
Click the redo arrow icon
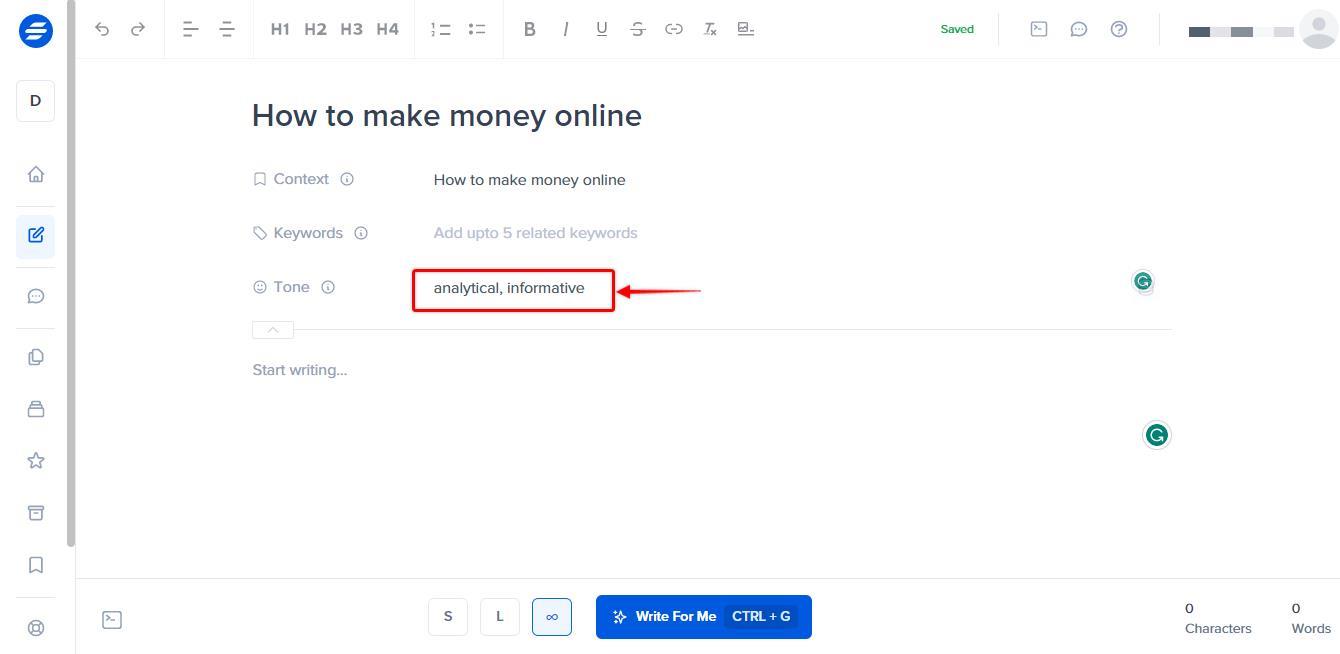pyautogui.click(x=138, y=29)
